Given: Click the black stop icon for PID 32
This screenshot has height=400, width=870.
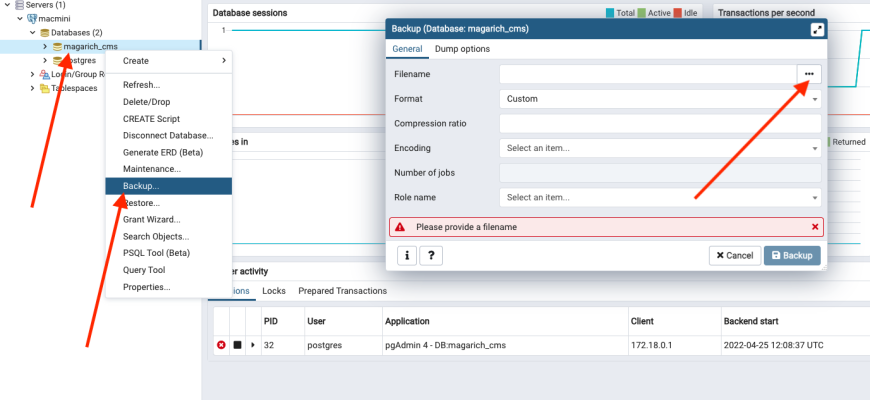Looking at the screenshot, I should (237, 345).
